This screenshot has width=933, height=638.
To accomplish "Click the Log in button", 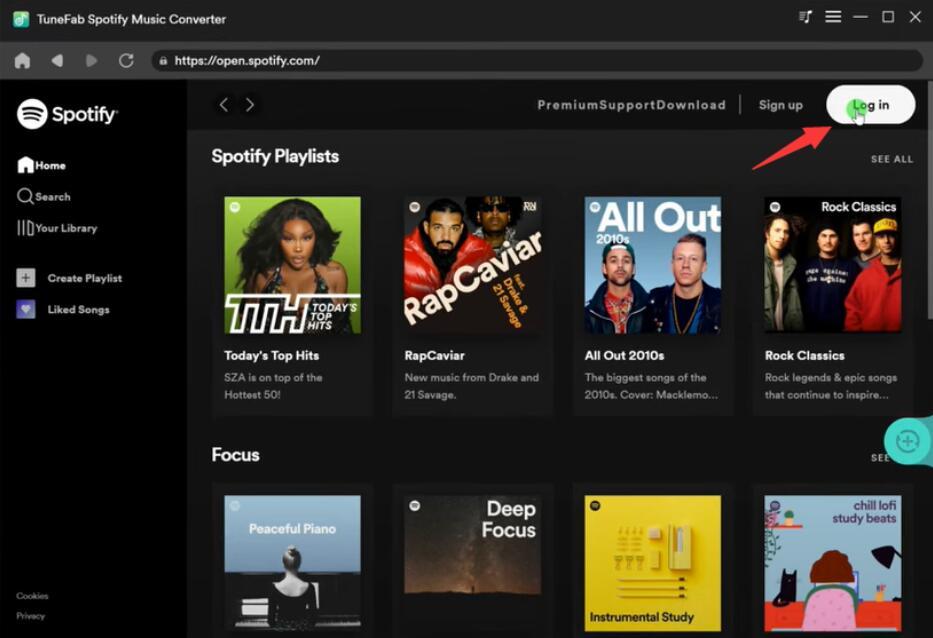I will (x=871, y=105).
